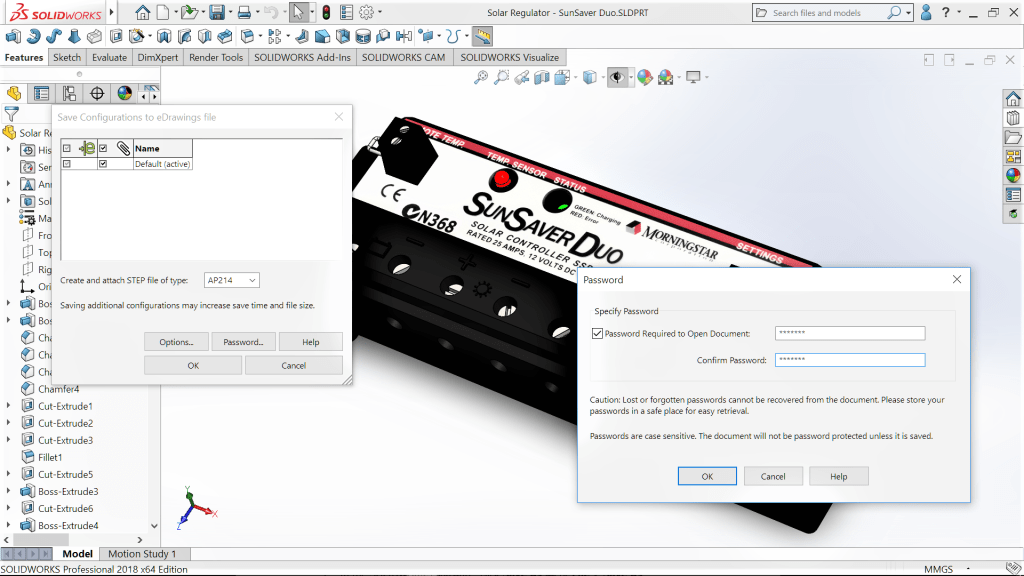This screenshot has height=576, width=1024.
Task: Uncheck Password Required to Open Document
Action: (x=598, y=334)
